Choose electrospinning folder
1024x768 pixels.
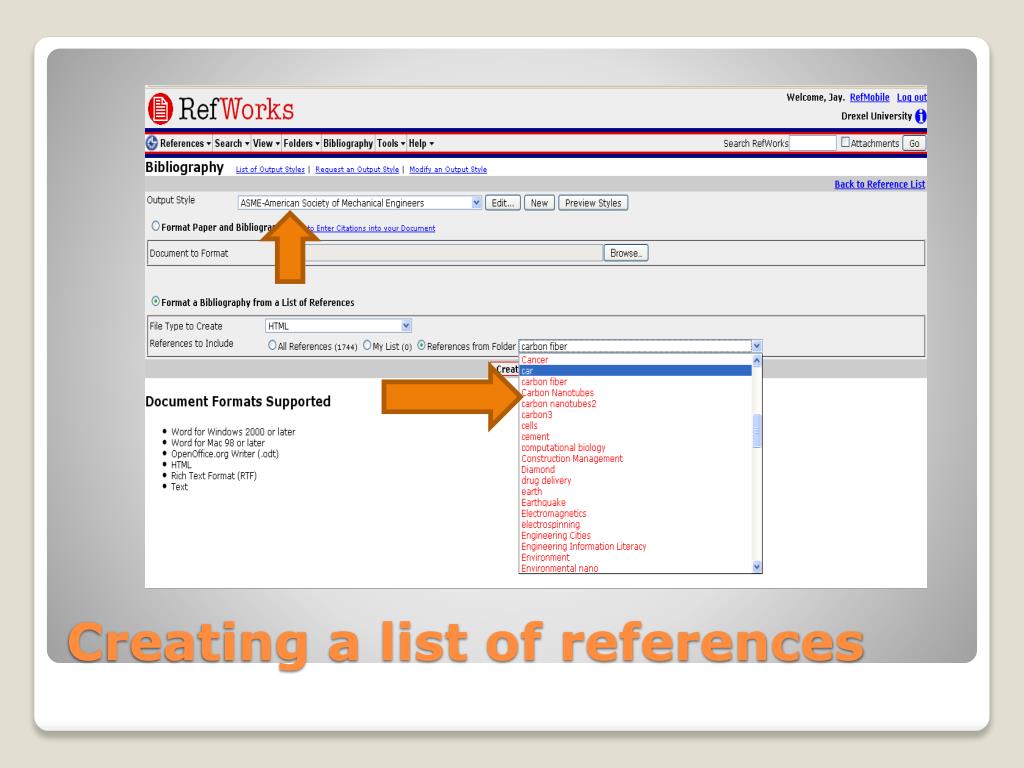635,525
